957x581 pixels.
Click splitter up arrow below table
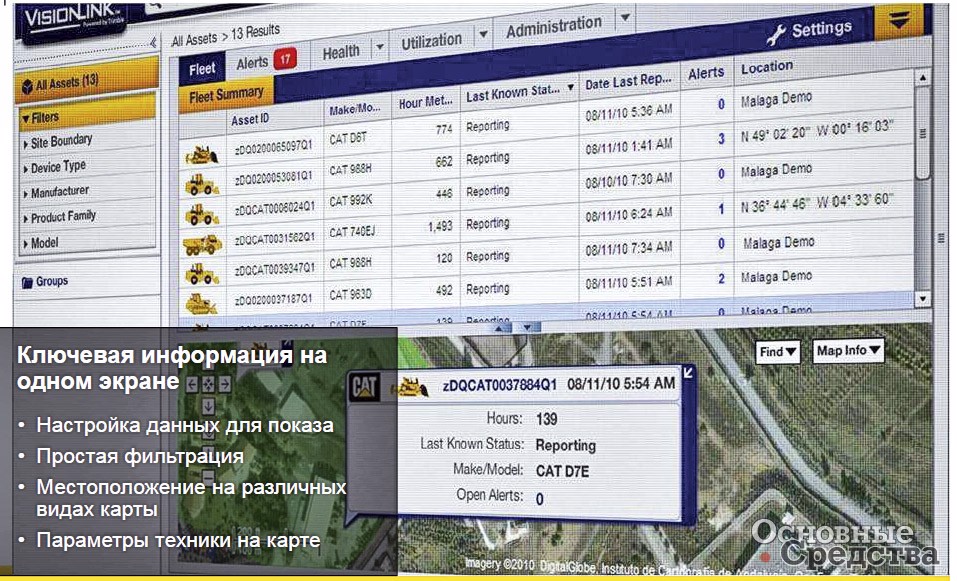(x=501, y=328)
